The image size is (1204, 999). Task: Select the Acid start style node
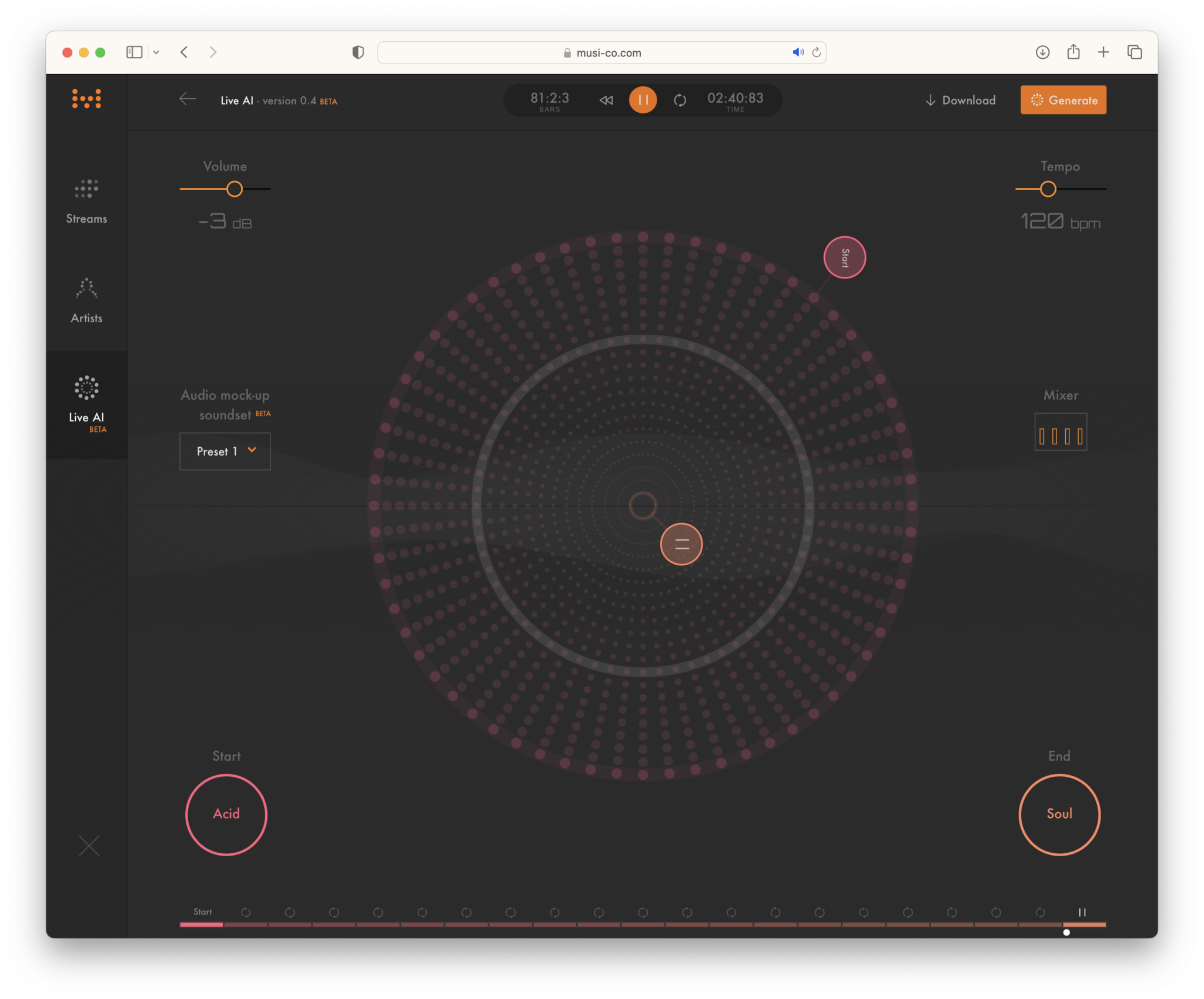[x=226, y=814]
